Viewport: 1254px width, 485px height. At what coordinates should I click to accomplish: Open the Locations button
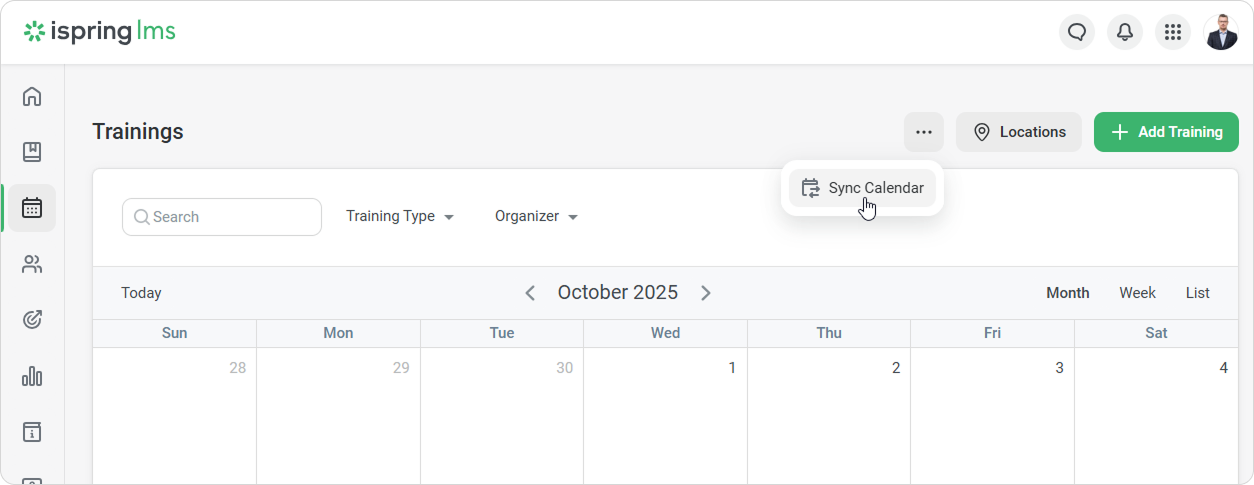click(x=1019, y=132)
